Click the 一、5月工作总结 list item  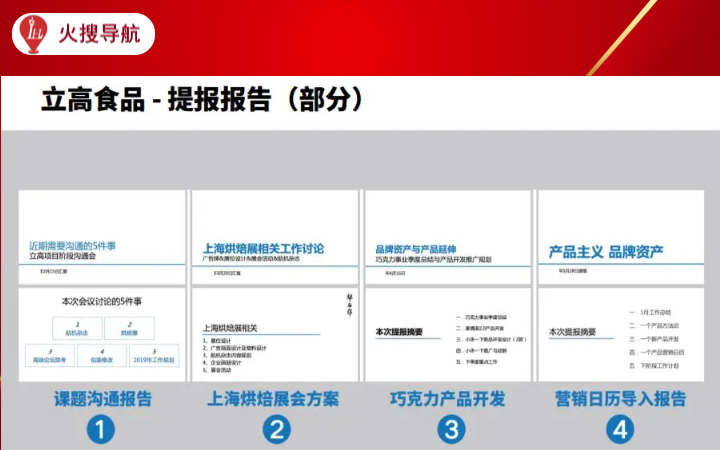click(650, 312)
